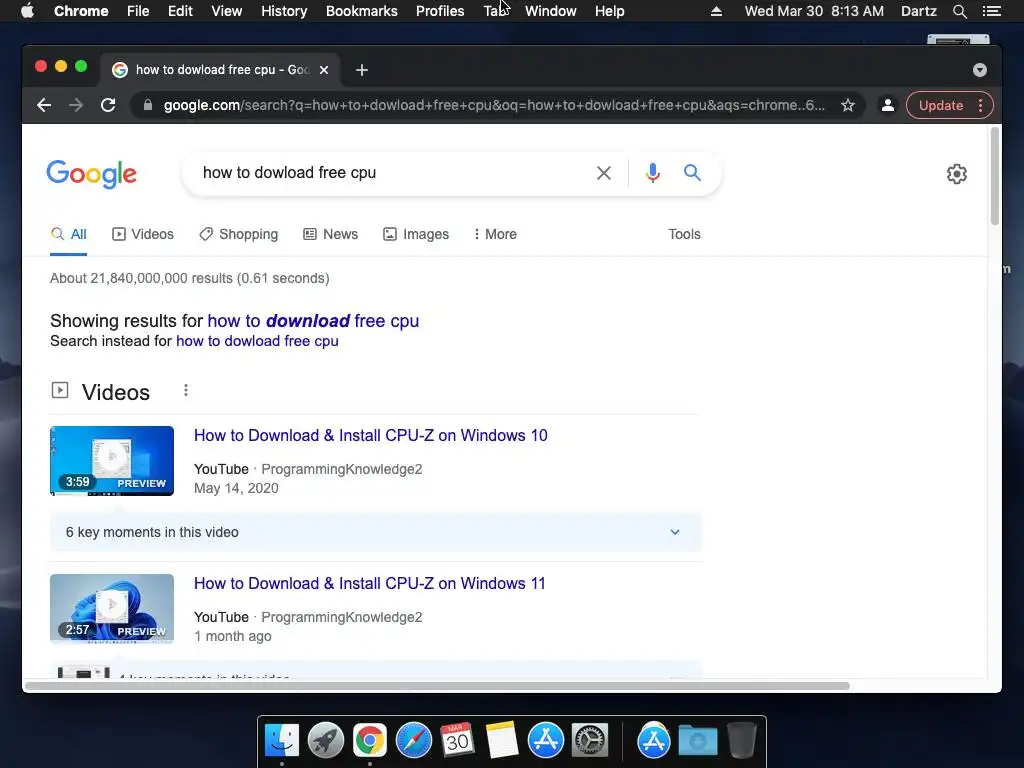This screenshot has width=1024, height=768.
Task: Open the Profiles menu
Action: [x=440, y=11]
